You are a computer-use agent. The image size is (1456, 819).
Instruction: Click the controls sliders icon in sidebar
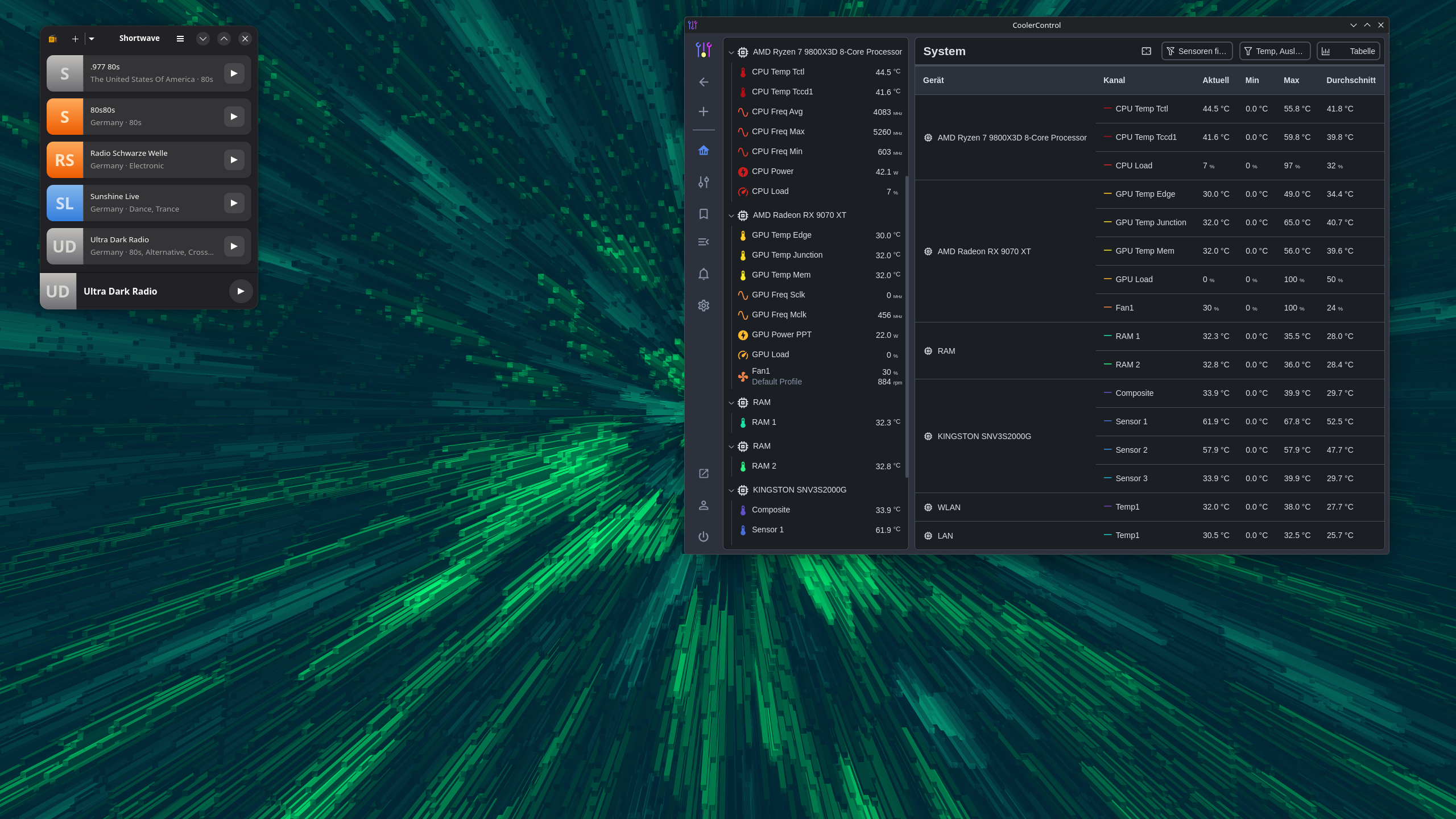click(704, 182)
